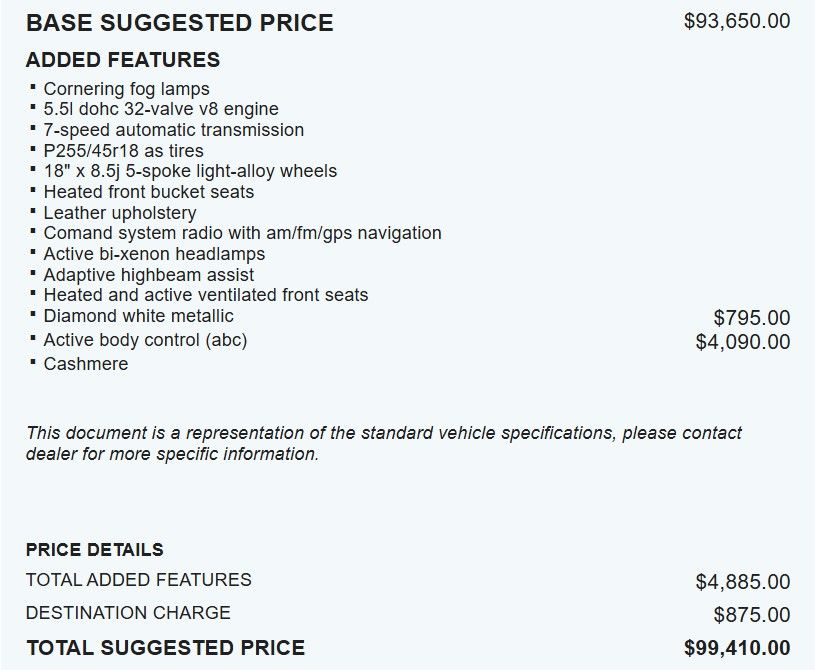Click the Destination Charge label
This screenshot has width=817, height=670.
pos(128,613)
